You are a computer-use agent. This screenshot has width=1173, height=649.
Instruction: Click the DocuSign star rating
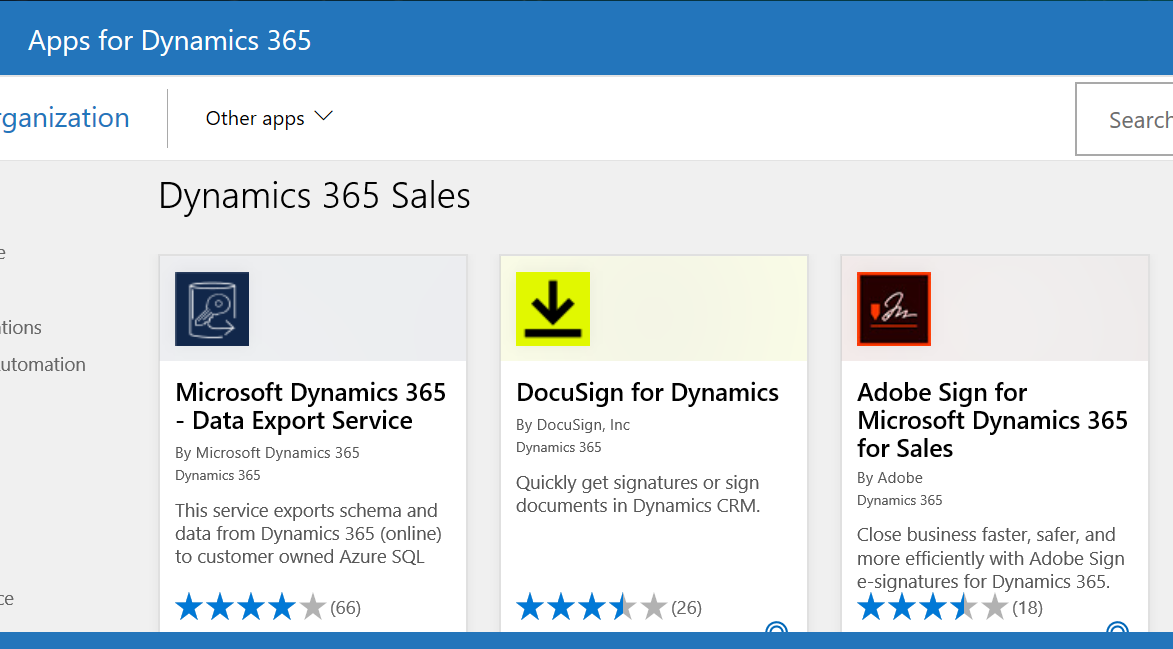[591, 607]
